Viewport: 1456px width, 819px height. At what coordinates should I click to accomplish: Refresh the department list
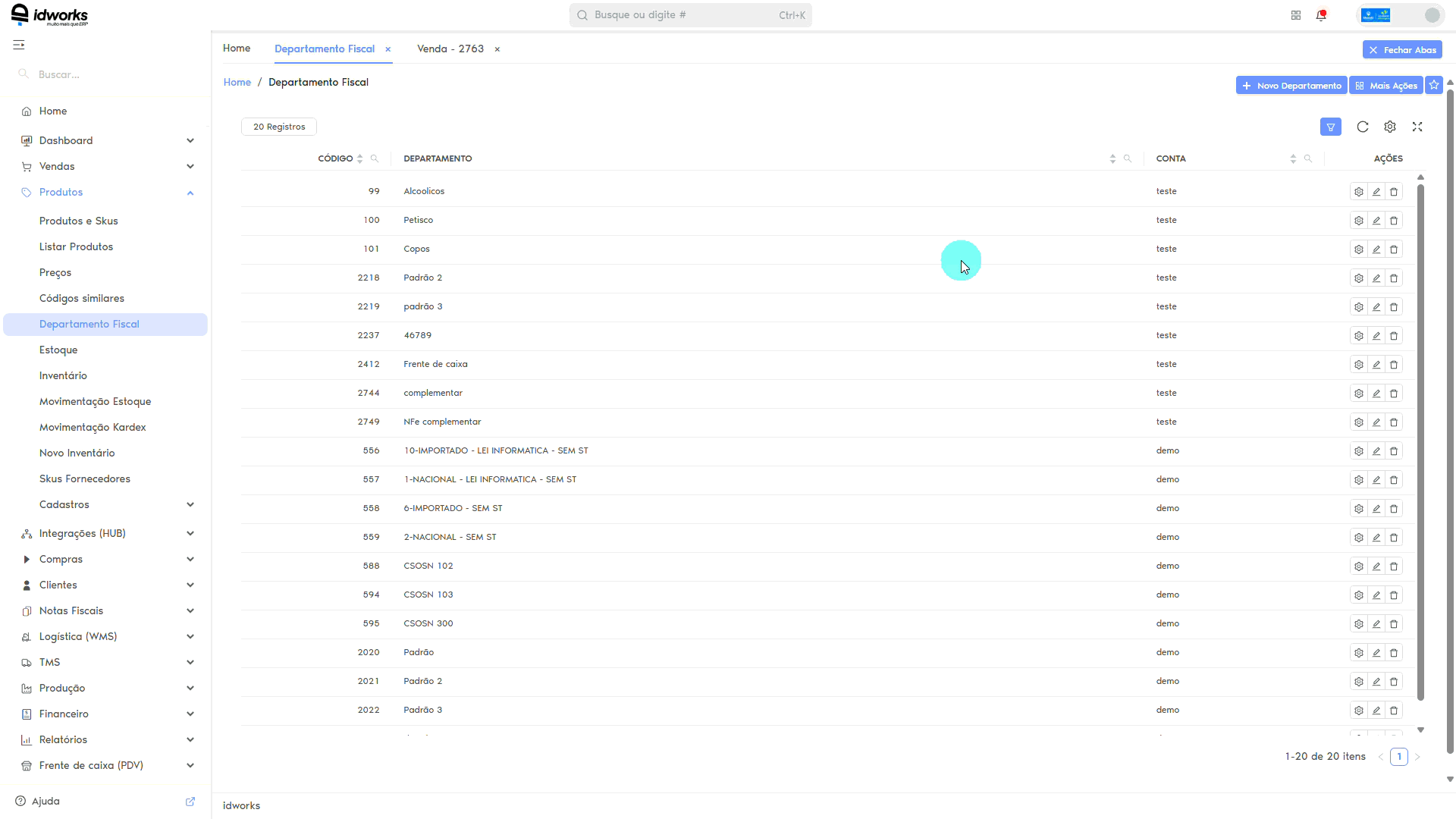click(x=1363, y=127)
